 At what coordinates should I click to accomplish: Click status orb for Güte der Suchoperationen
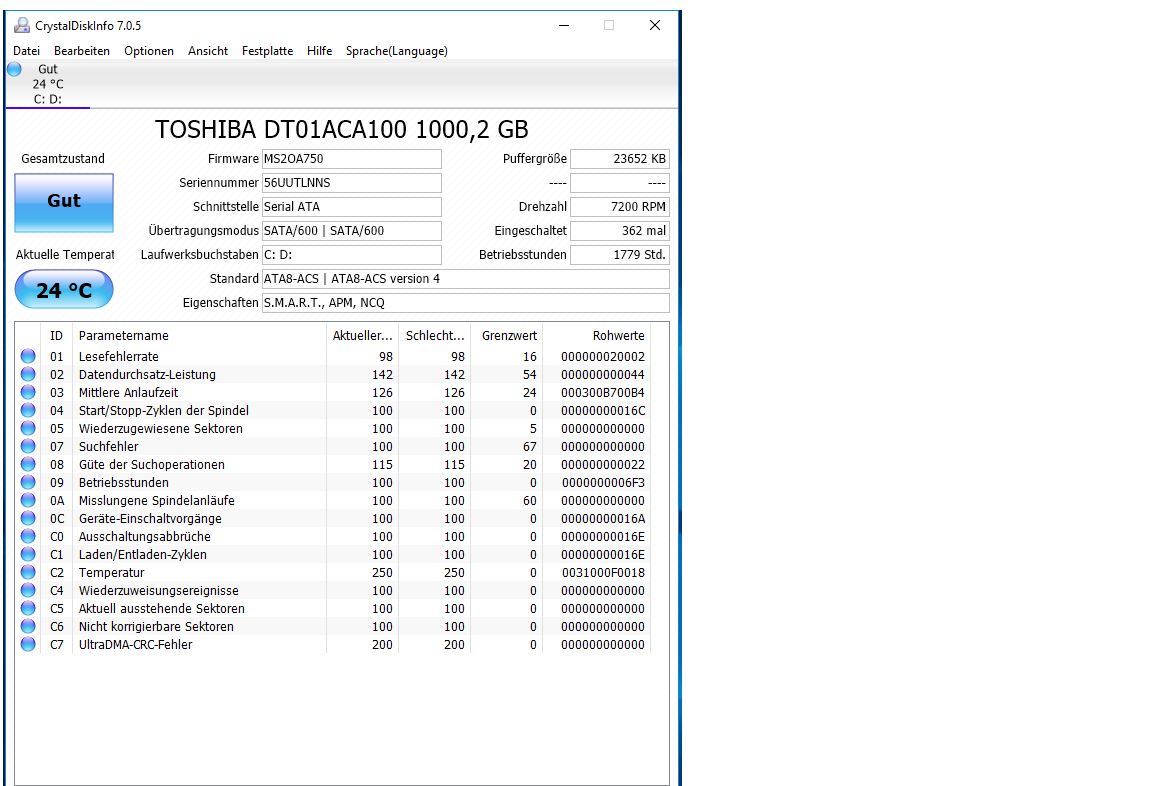[x=28, y=464]
